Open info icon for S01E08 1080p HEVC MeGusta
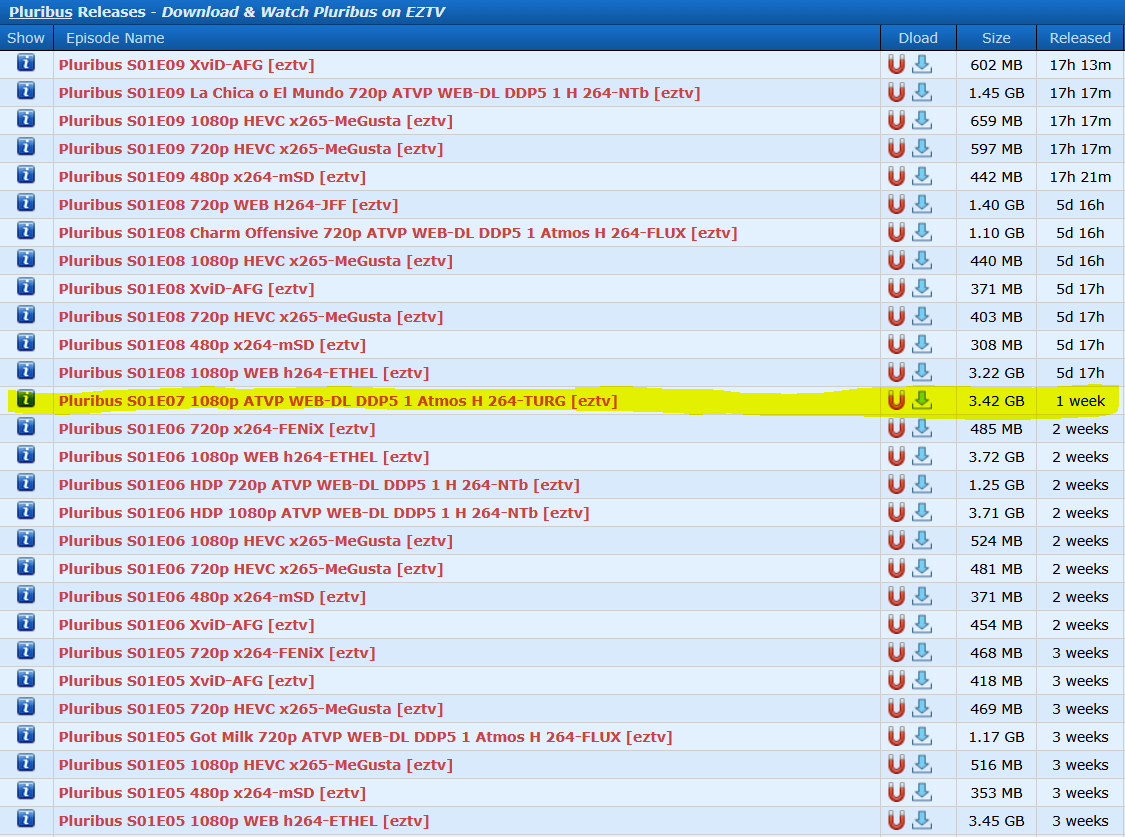The height and width of the screenshot is (837, 1125). [x=26, y=259]
